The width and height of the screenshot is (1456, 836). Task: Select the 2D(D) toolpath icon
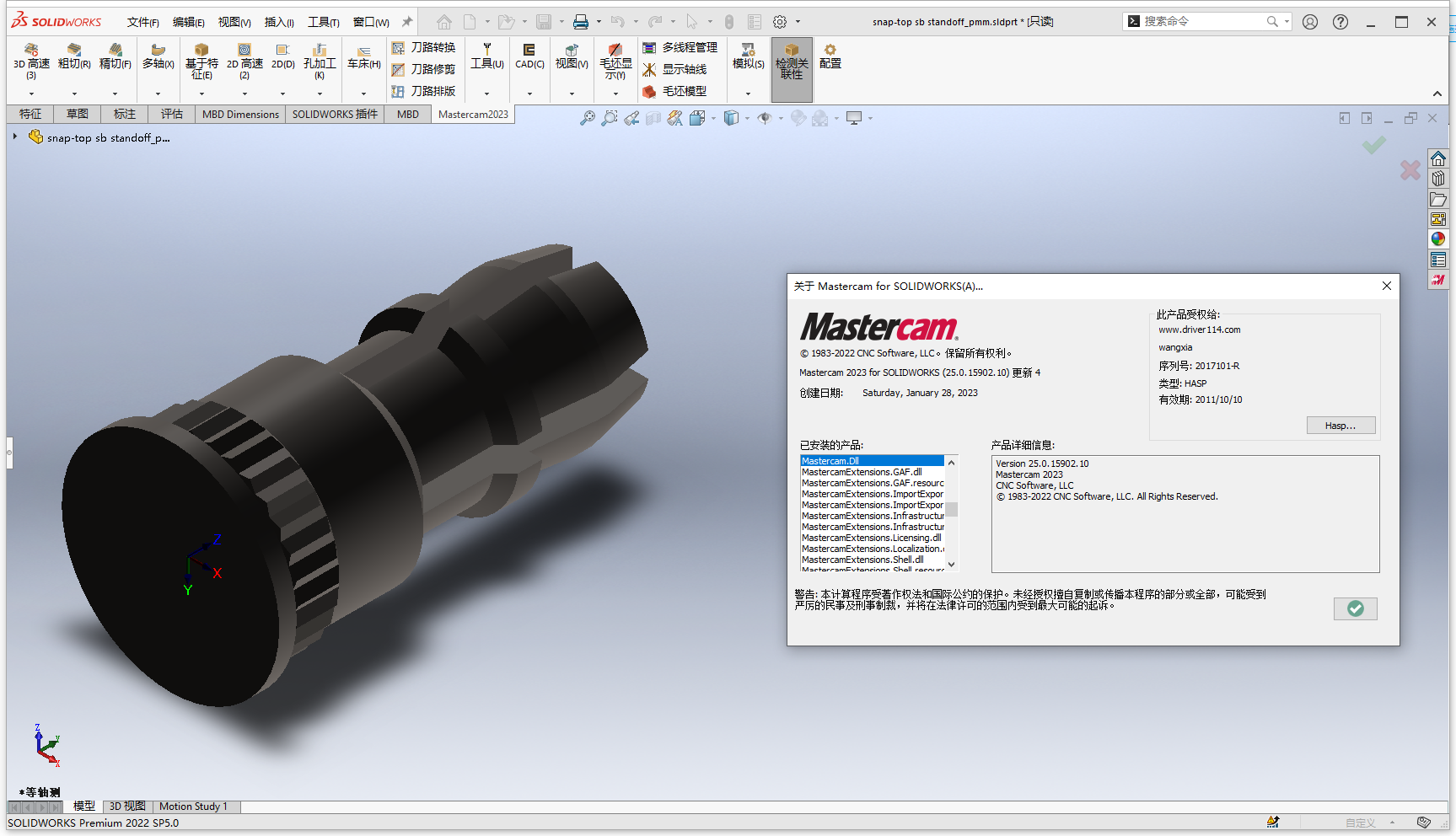(282, 56)
